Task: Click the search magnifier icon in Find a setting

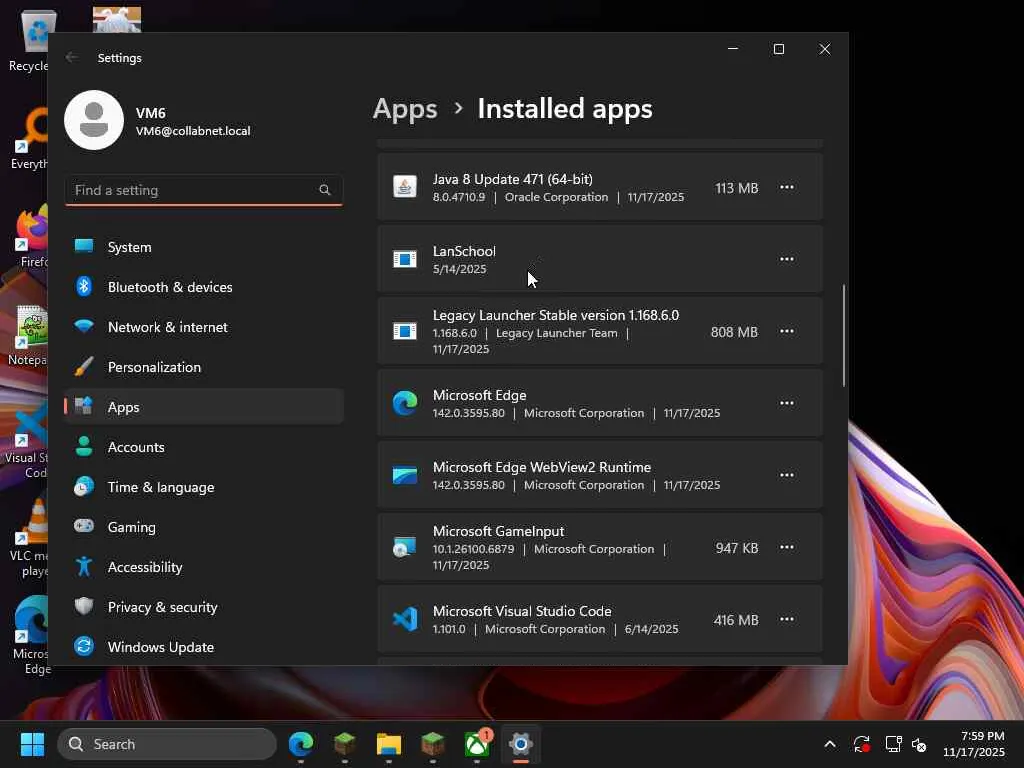Action: coord(325,190)
